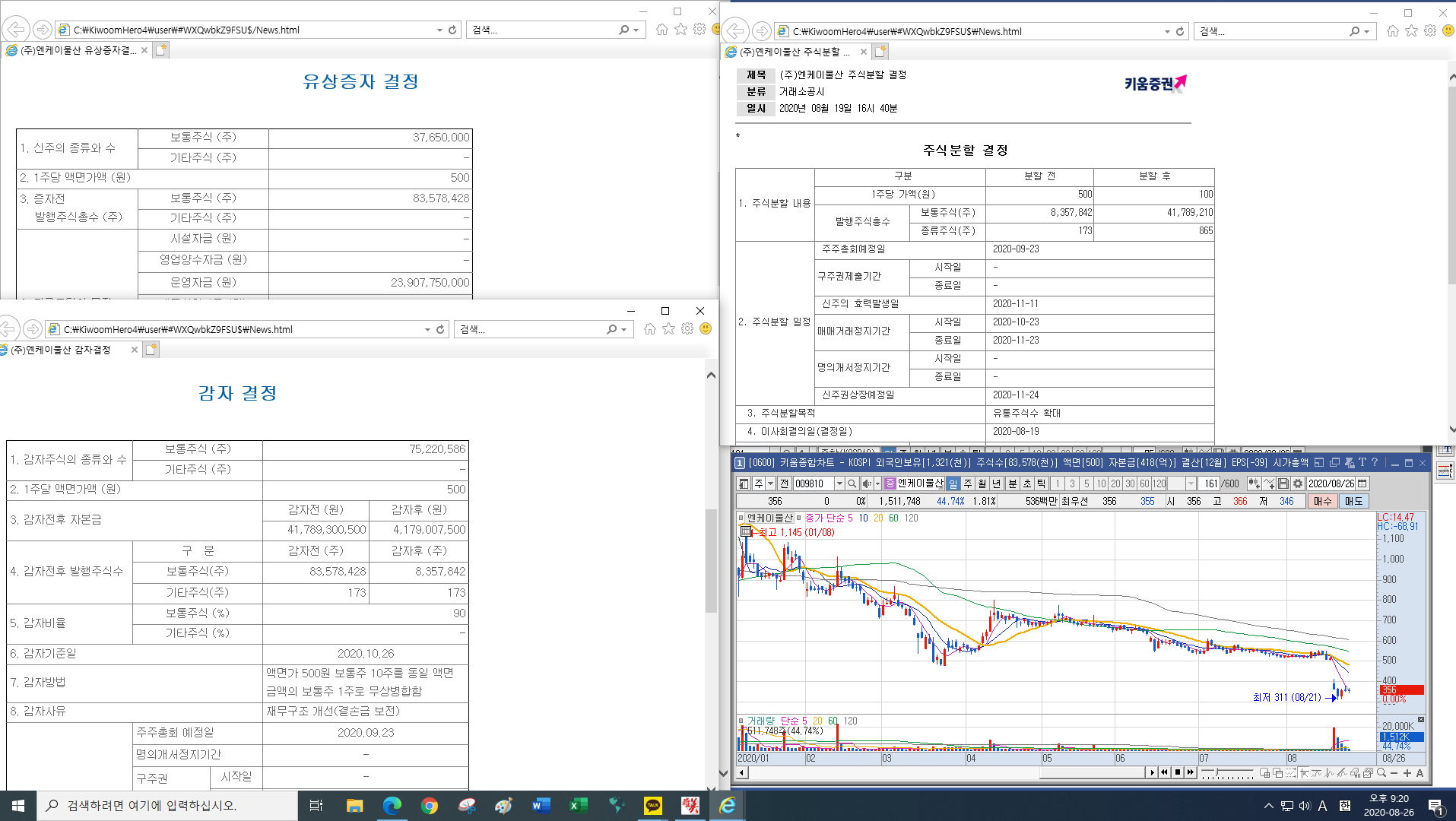This screenshot has width=1456, height=821.
Task: Open the calendar picker beside 2020/08/26
Action: coord(1362,483)
